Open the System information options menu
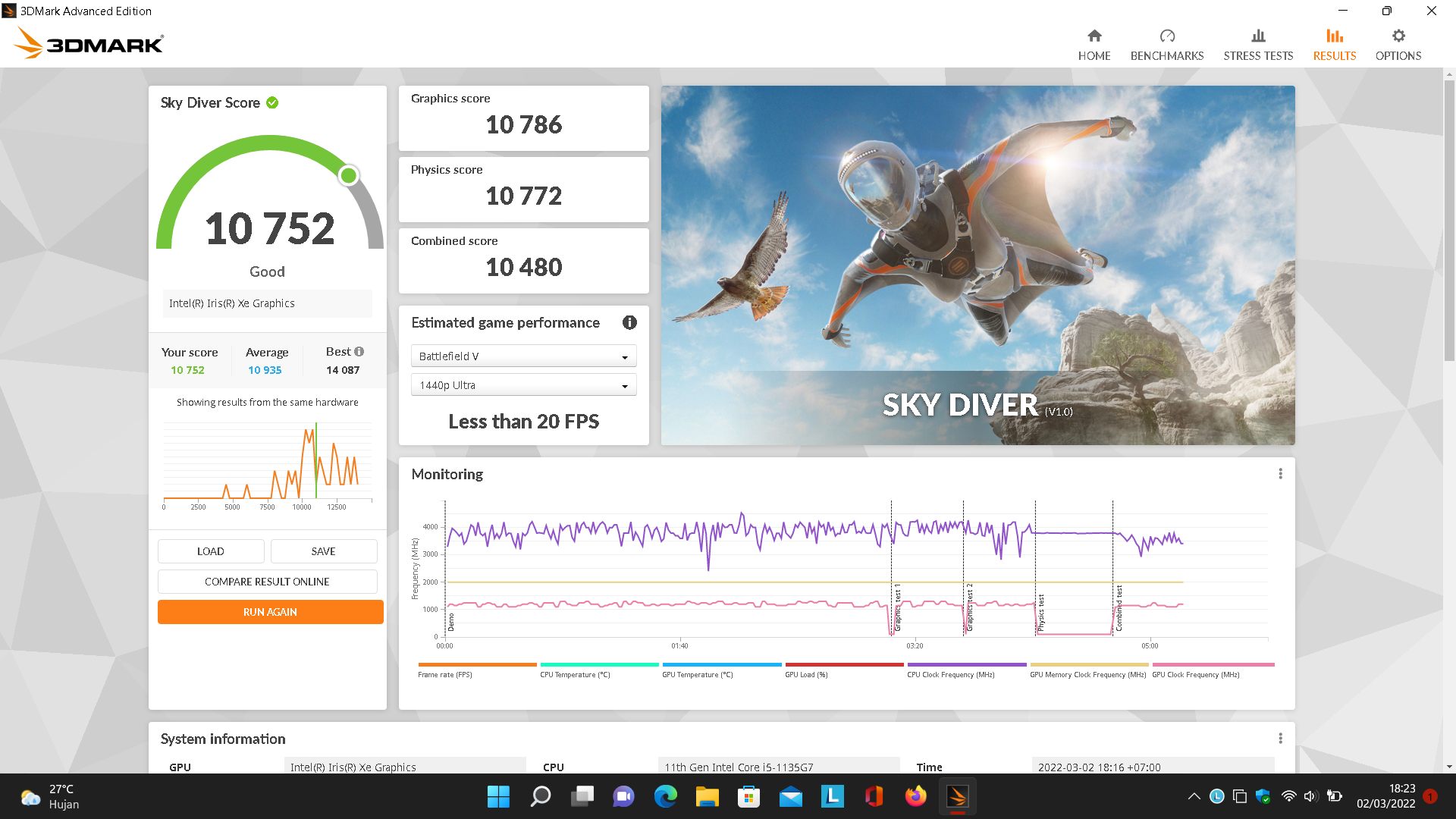Screen dimensions: 1456x819 tap(1280, 739)
